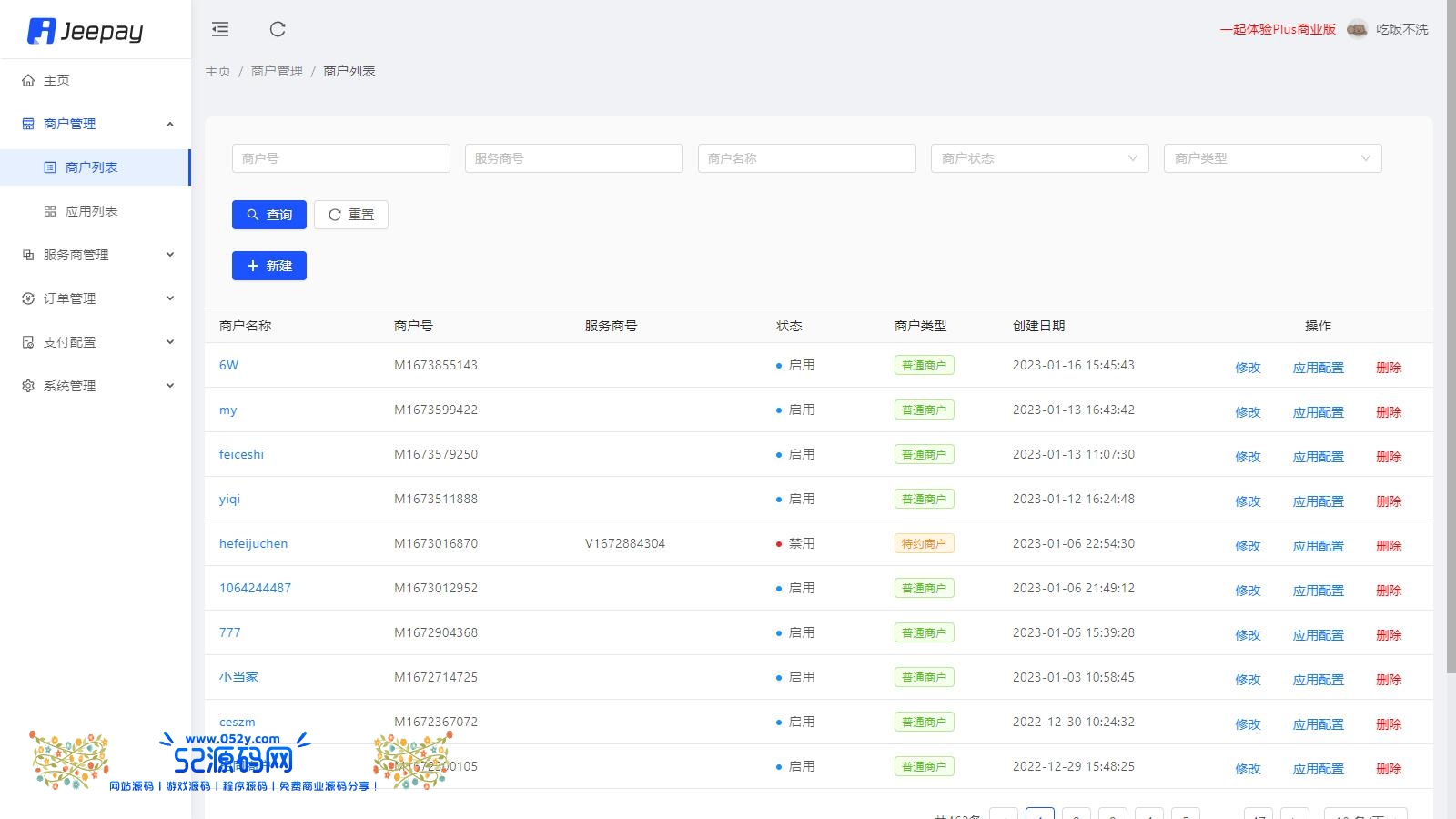The height and width of the screenshot is (819, 1456).
Task: Reset filters with the 重置 button
Action: (x=351, y=215)
